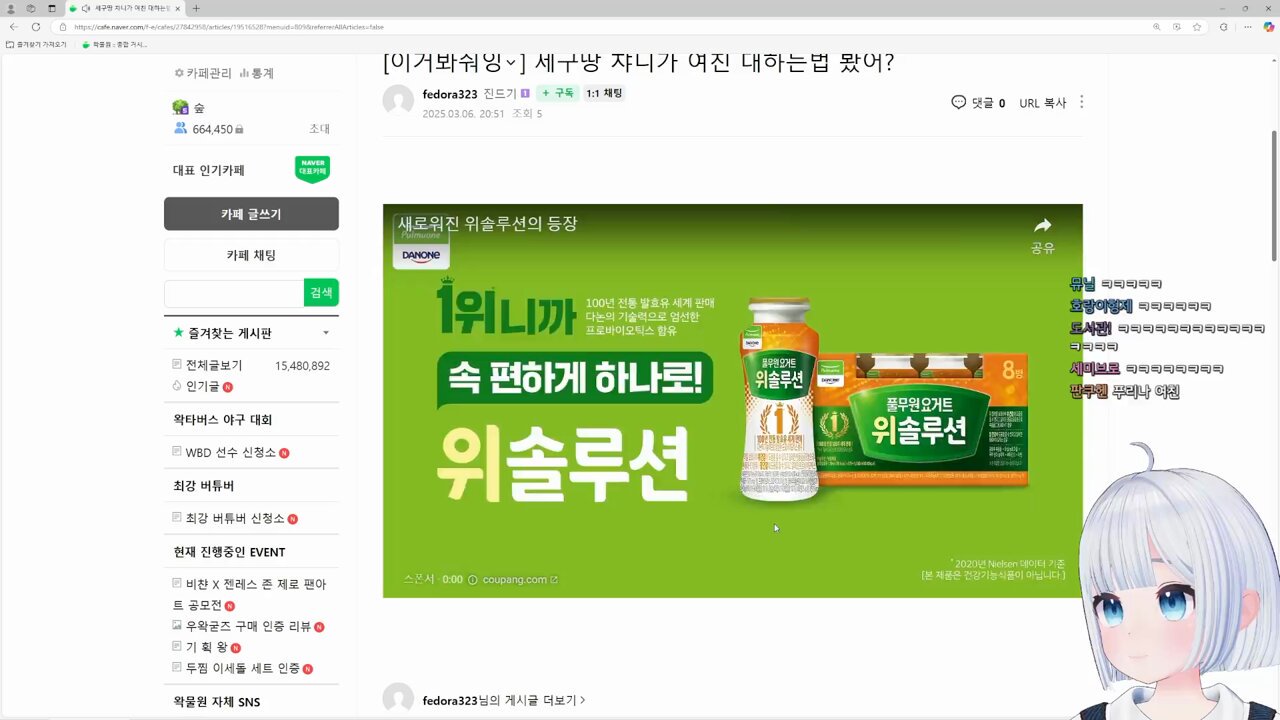Click 현재 진행중인 EVENT header
This screenshot has height=720, width=1280.
point(229,552)
